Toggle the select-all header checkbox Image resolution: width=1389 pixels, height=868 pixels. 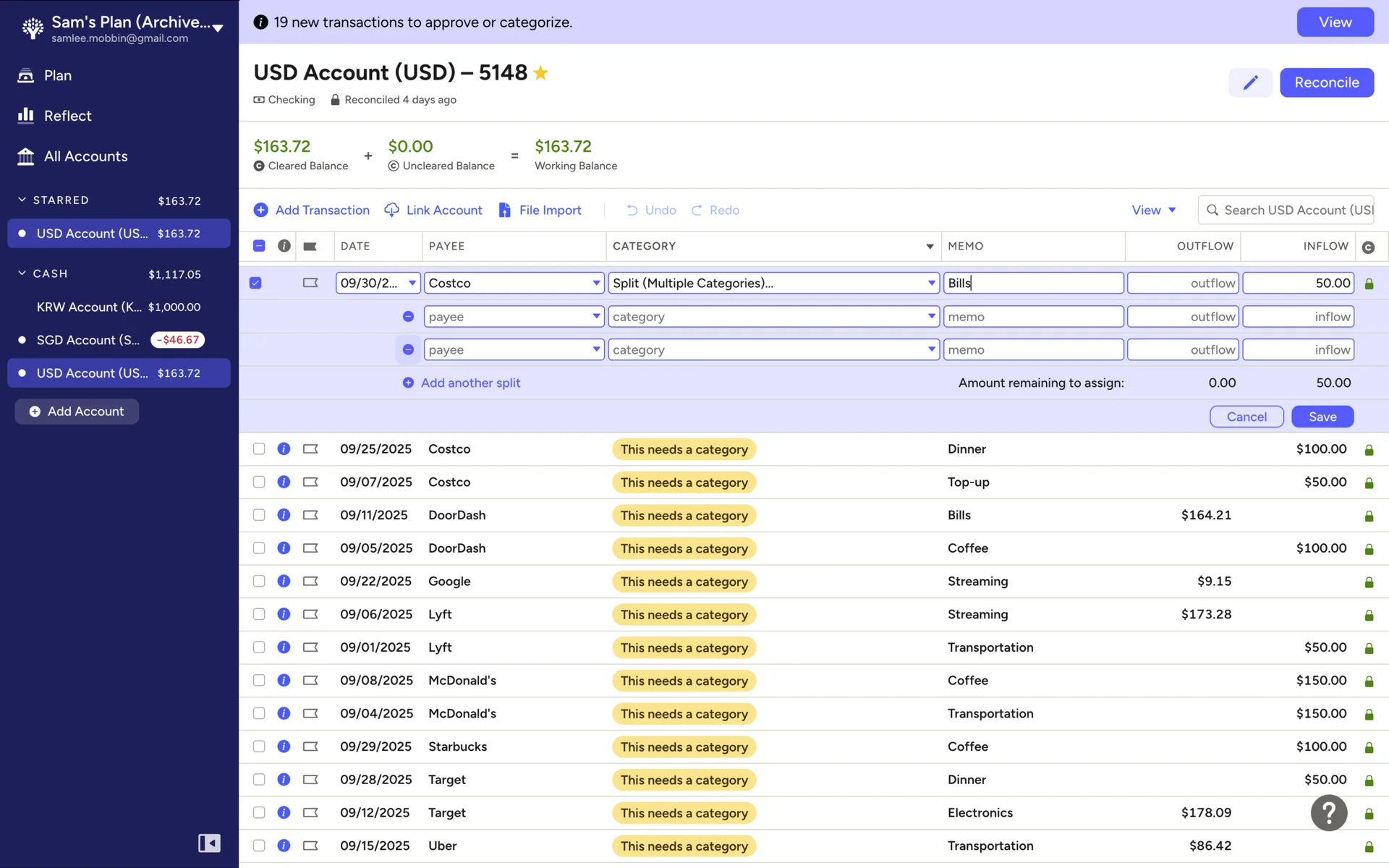click(259, 246)
